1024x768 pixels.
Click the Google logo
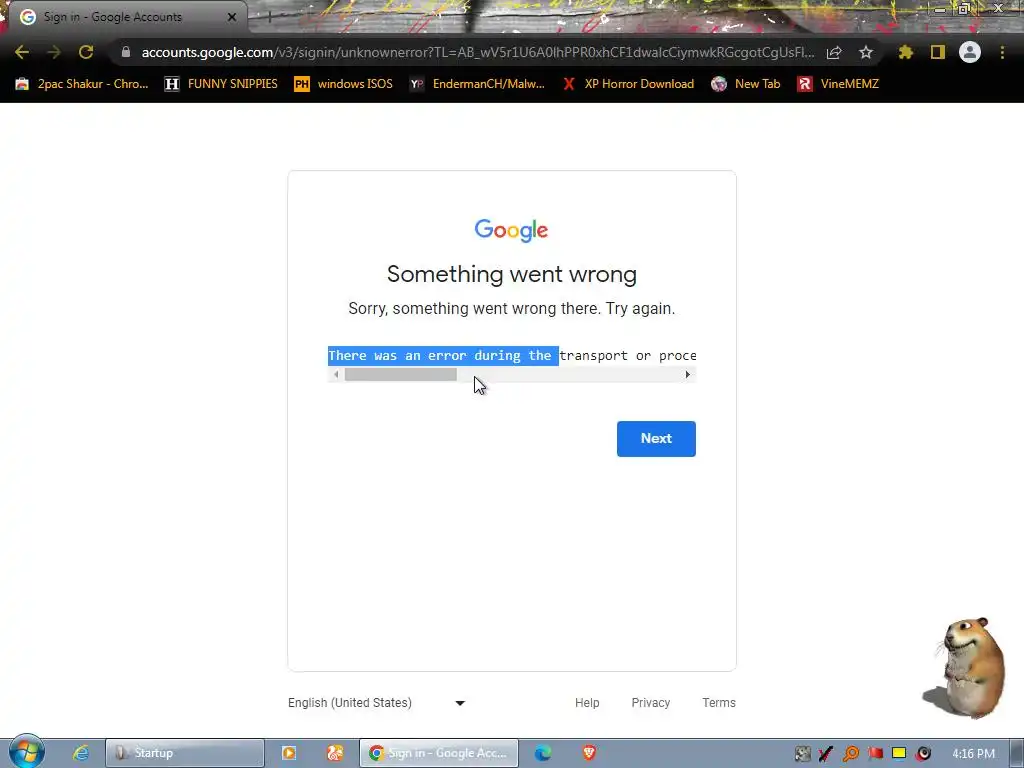511,231
